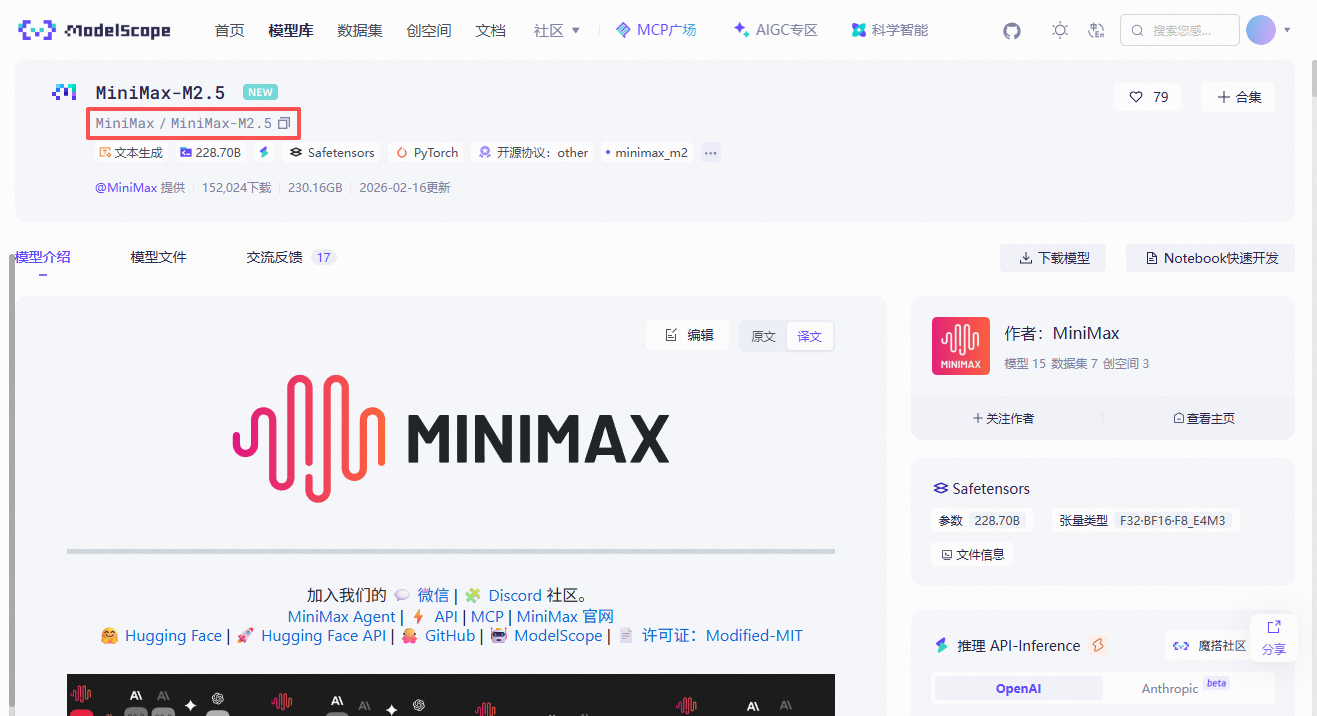The image size is (1317, 716).
Task: Switch to the 模型文件 tab
Action: (x=158, y=257)
